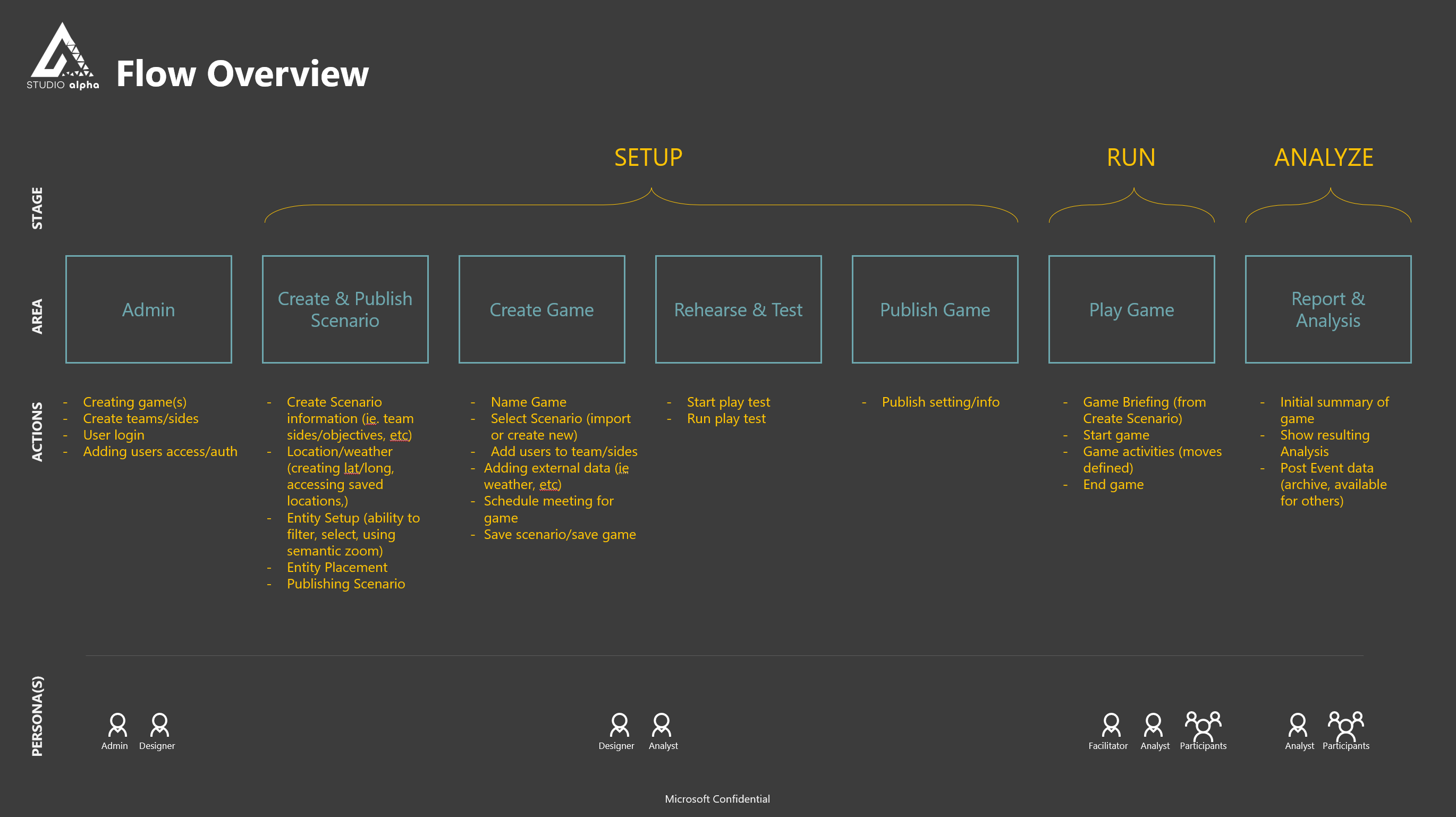Screen dimensions: 1456x817
Task: Select the Publish Game area box
Action: tap(935, 309)
